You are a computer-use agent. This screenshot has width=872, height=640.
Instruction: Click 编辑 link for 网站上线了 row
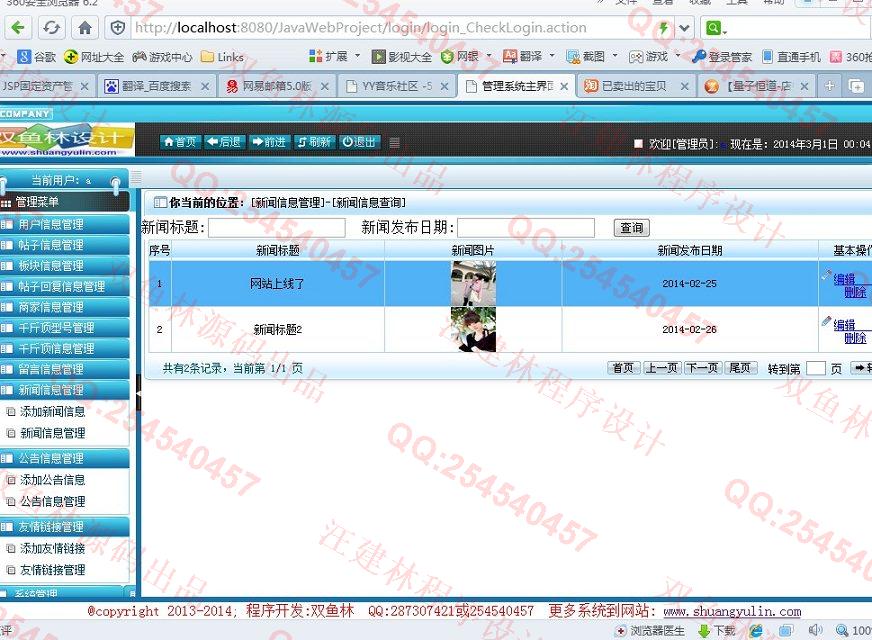(844, 279)
